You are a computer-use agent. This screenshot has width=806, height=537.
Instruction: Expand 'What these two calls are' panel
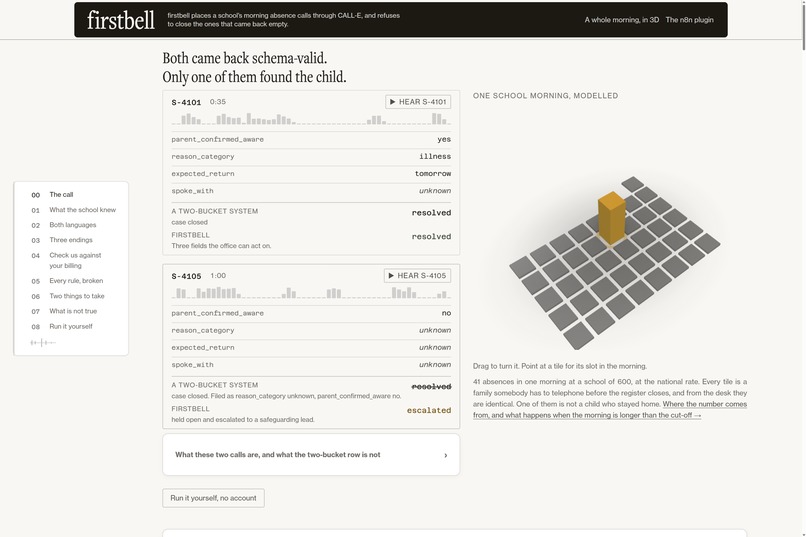pyautogui.click(x=311, y=455)
